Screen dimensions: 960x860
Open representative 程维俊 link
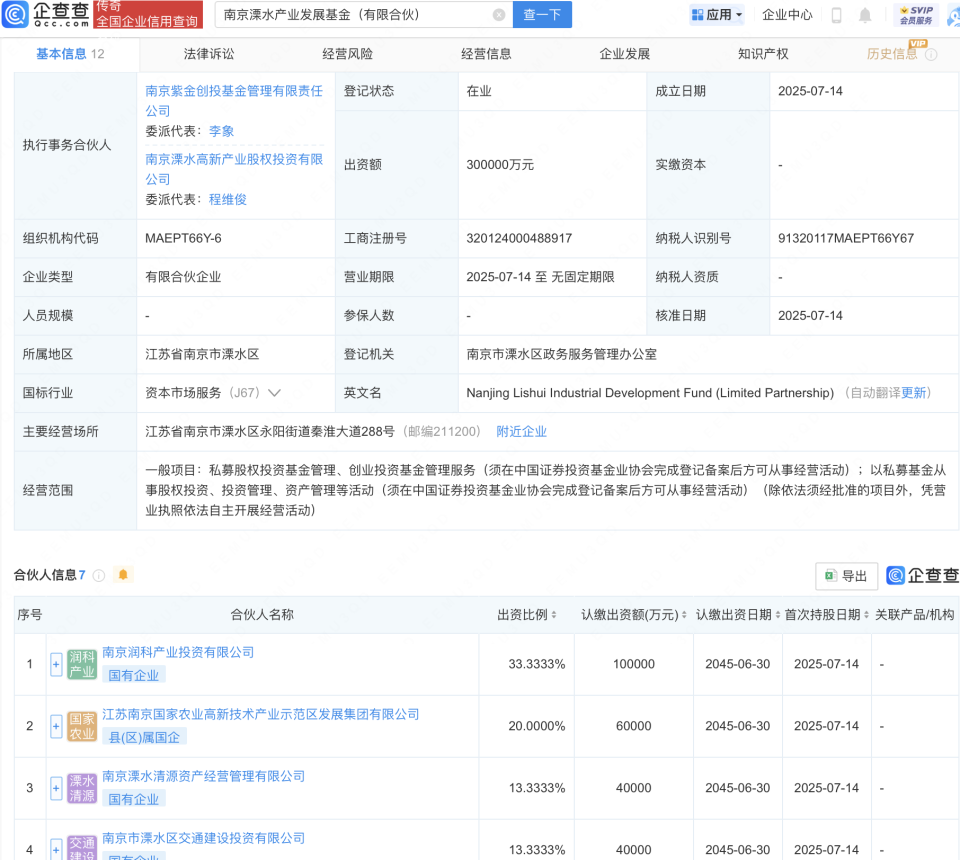pyautogui.click(x=228, y=200)
